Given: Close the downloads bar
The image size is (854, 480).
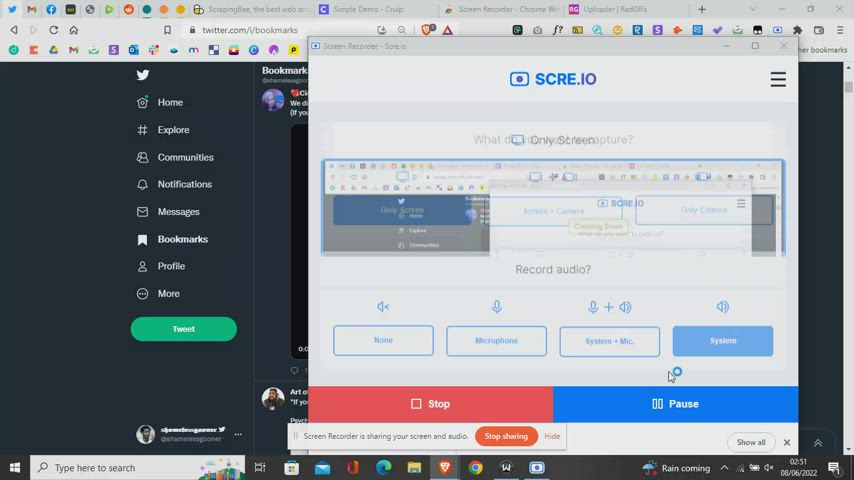Looking at the screenshot, I should point(786,442).
